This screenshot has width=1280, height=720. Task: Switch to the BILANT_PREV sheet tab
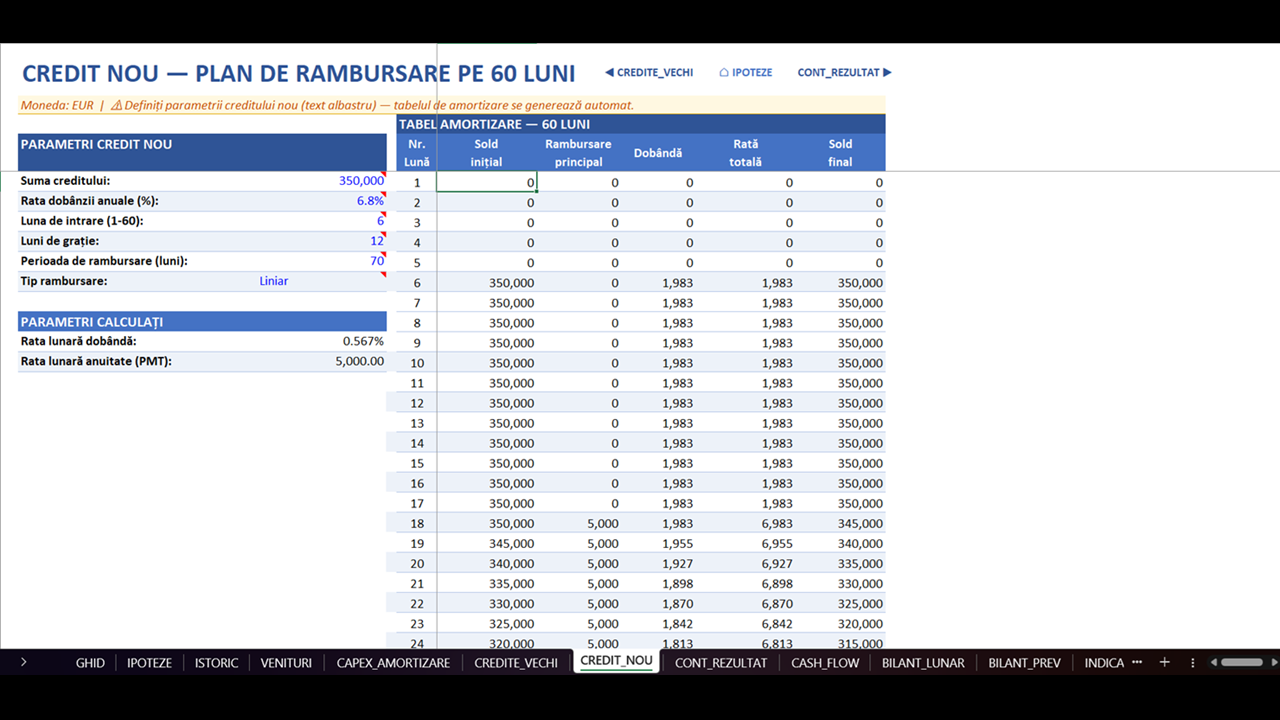coord(1024,662)
